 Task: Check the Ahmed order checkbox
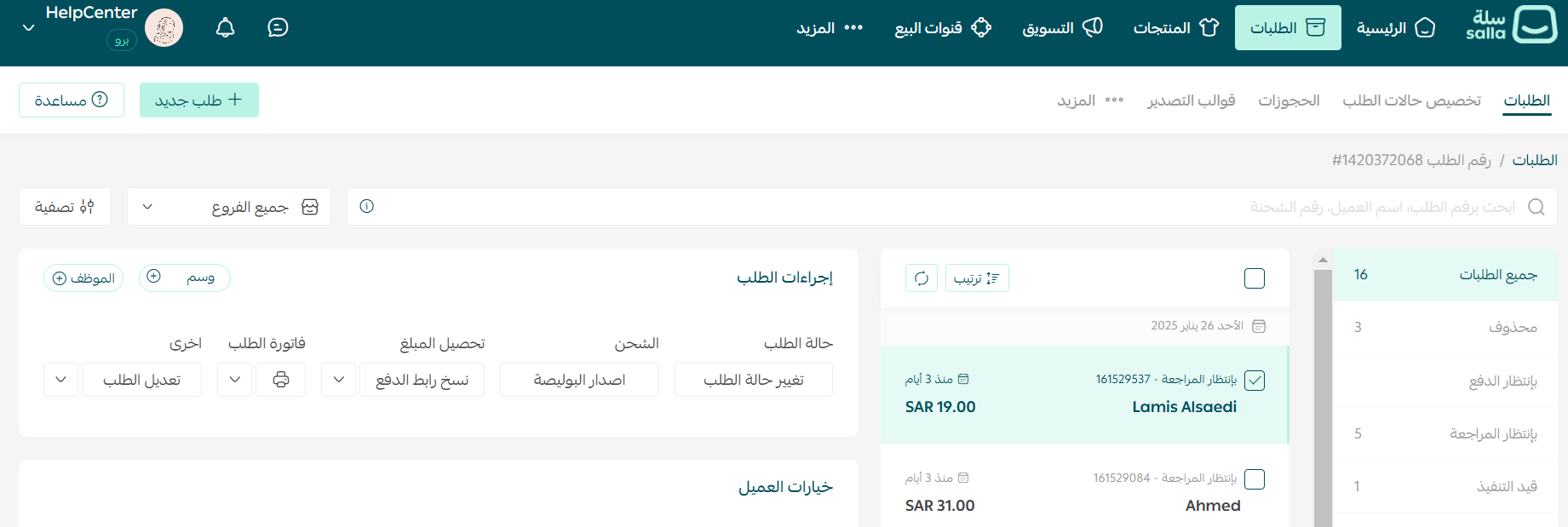(1255, 479)
